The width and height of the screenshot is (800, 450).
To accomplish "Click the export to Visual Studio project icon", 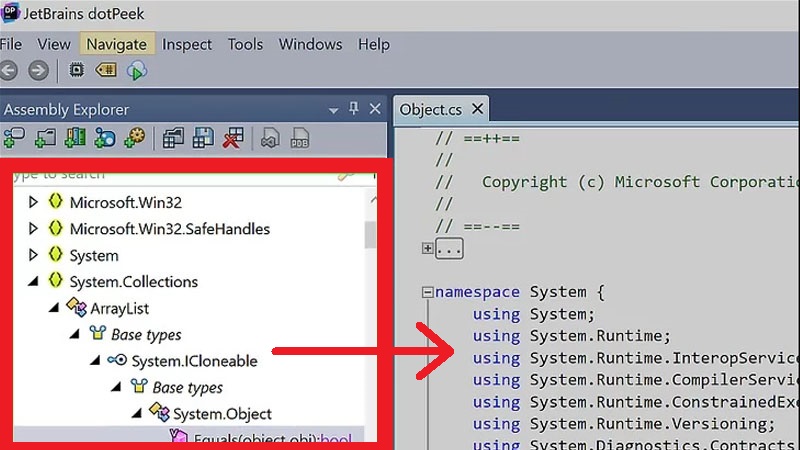I will pyautogui.click(x=270, y=138).
